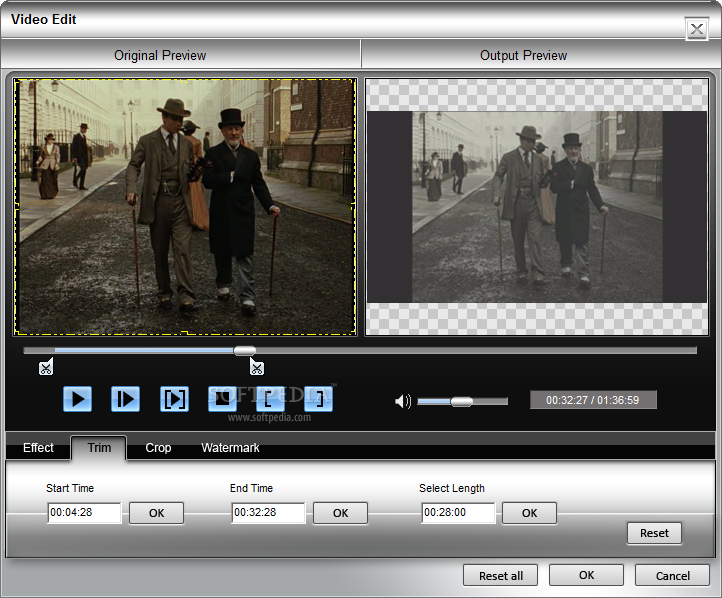Click the Start Time input field
The height and width of the screenshot is (598, 722).
point(84,513)
